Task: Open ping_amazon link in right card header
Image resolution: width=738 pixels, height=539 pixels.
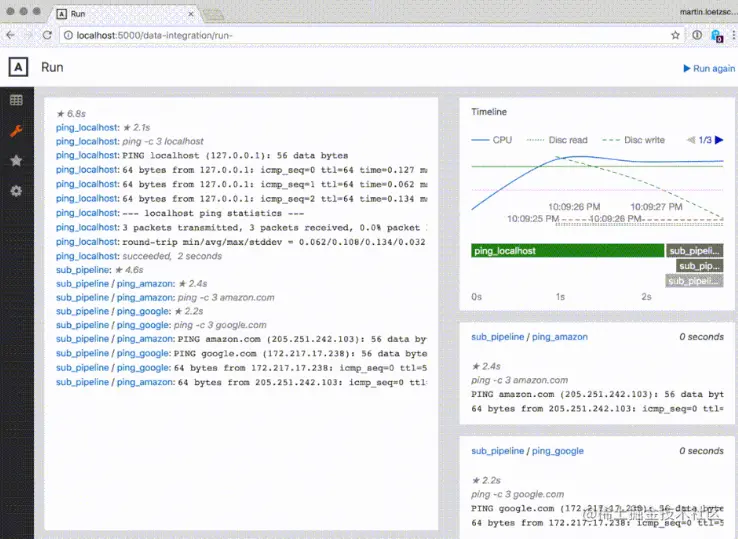Action: pos(560,337)
